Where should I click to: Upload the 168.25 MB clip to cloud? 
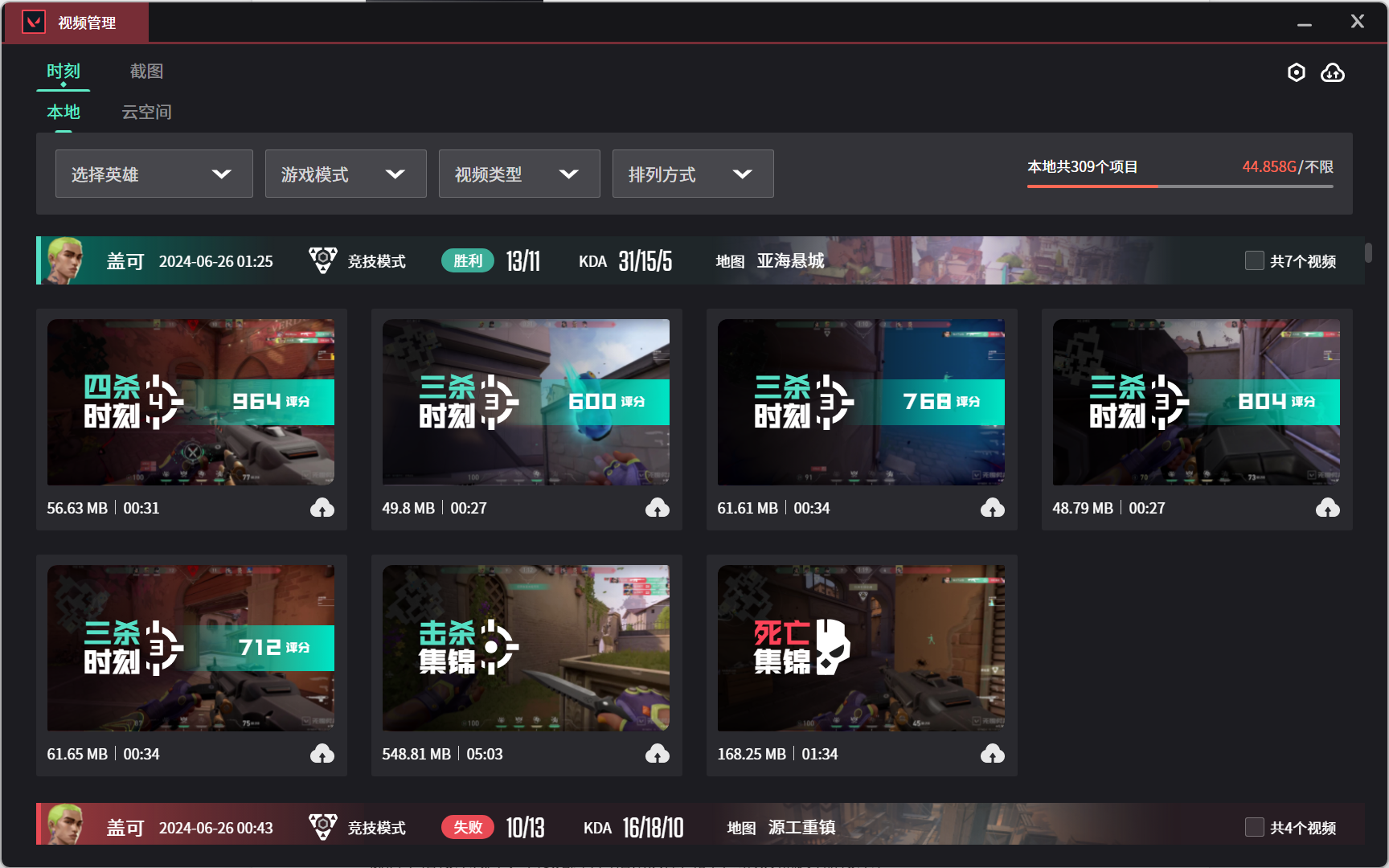coord(993,754)
